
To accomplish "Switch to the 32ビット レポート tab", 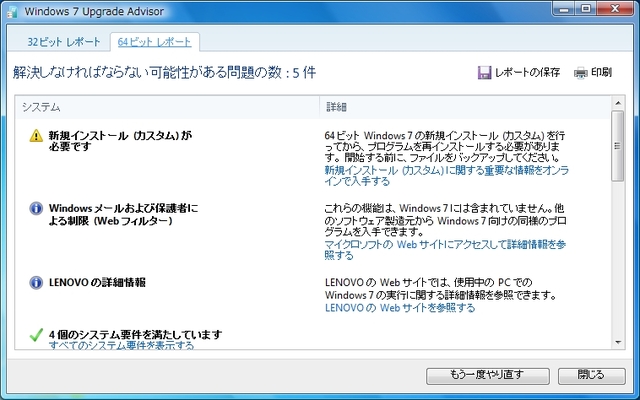I will pos(64,42).
